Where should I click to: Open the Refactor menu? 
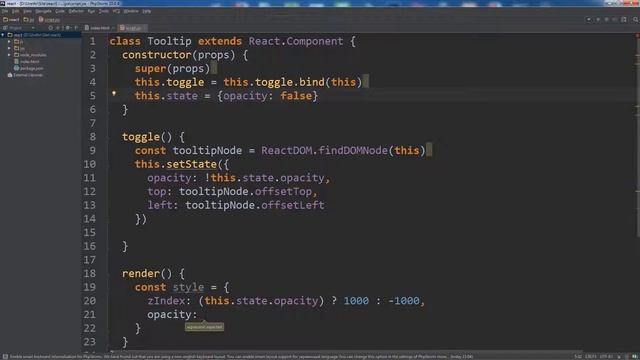[x=76, y=11]
